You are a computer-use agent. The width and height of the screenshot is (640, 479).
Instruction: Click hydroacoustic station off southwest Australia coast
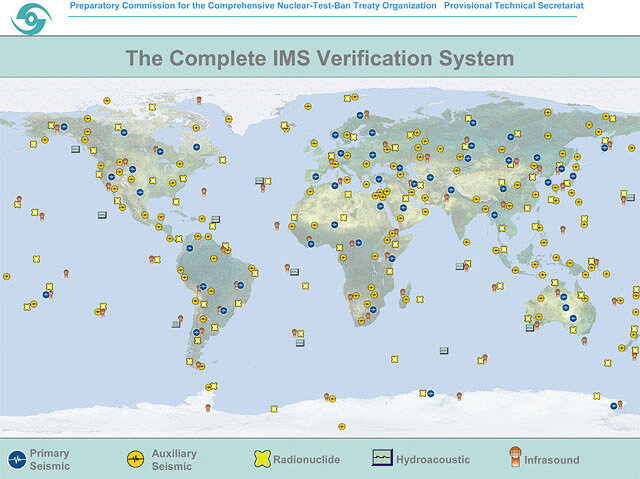(x=530, y=327)
